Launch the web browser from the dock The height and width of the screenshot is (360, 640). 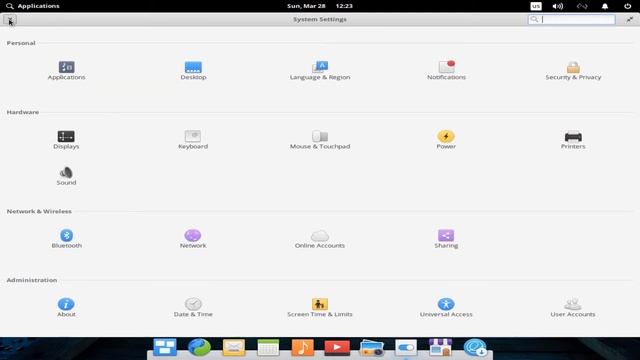(x=199, y=347)
